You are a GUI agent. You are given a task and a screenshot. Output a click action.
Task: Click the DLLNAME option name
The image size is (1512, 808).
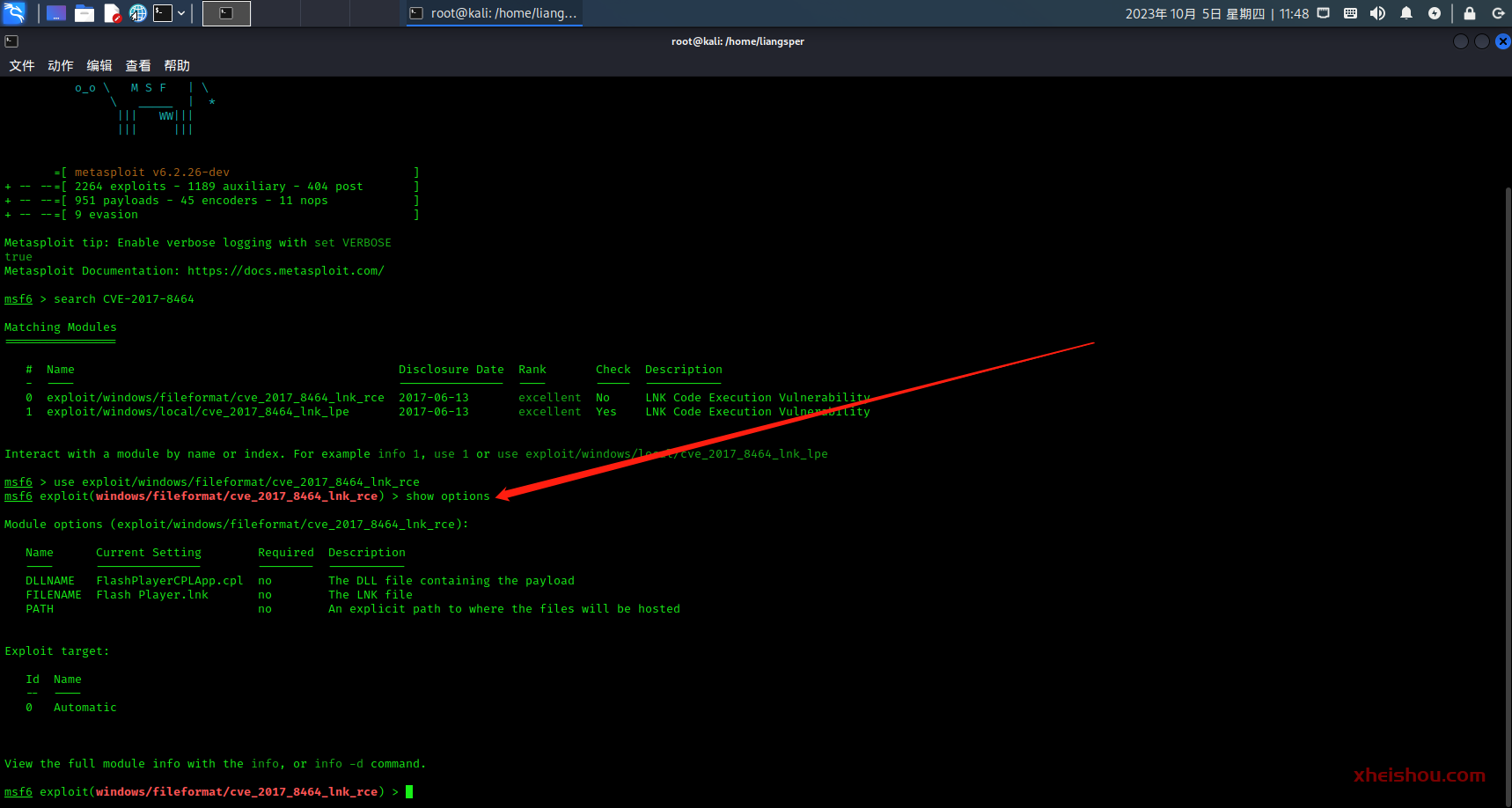point(50,581)
